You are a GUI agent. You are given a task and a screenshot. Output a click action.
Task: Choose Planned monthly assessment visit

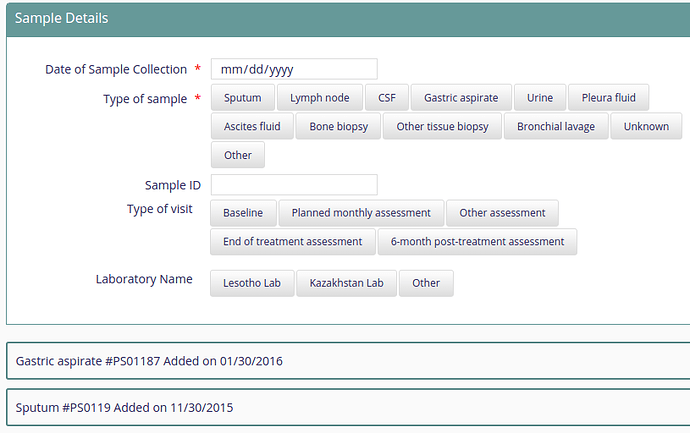coord(361,213)
